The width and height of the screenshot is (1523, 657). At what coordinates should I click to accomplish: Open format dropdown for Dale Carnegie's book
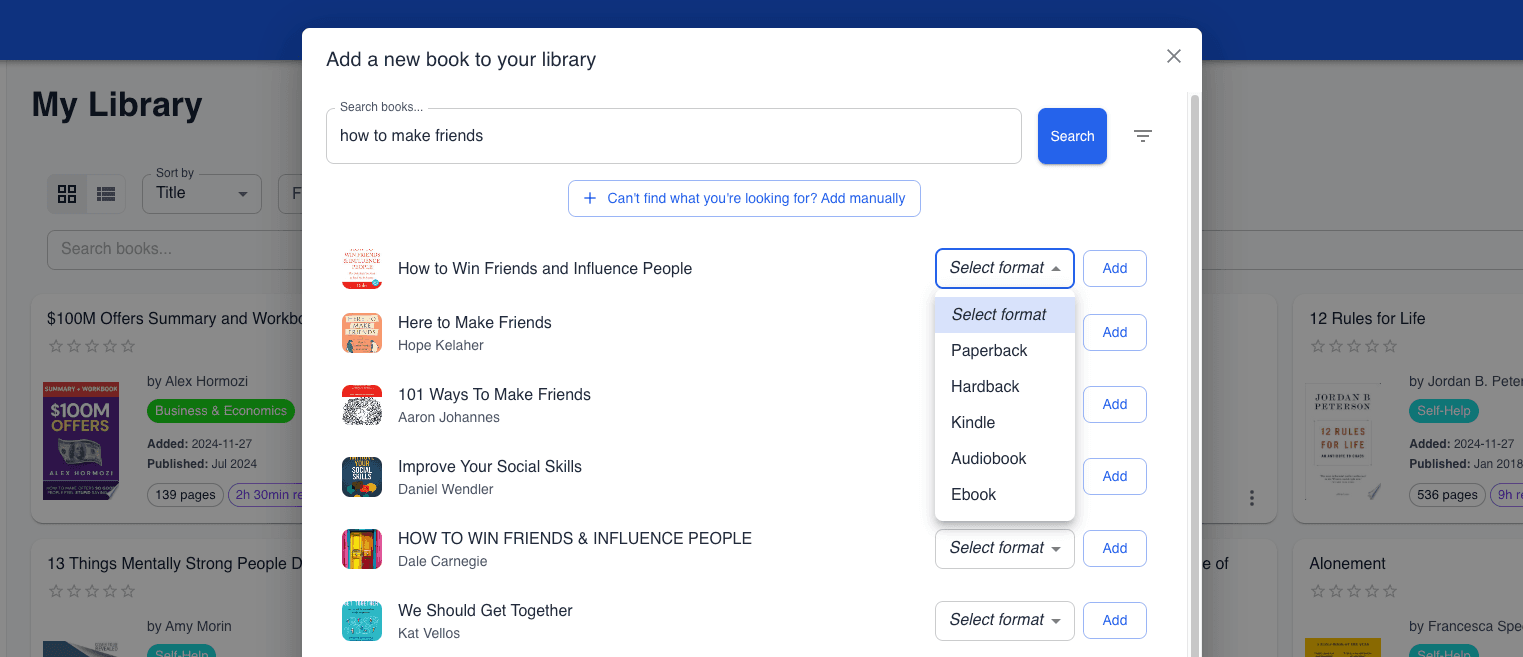click(x=1004, y=548)
